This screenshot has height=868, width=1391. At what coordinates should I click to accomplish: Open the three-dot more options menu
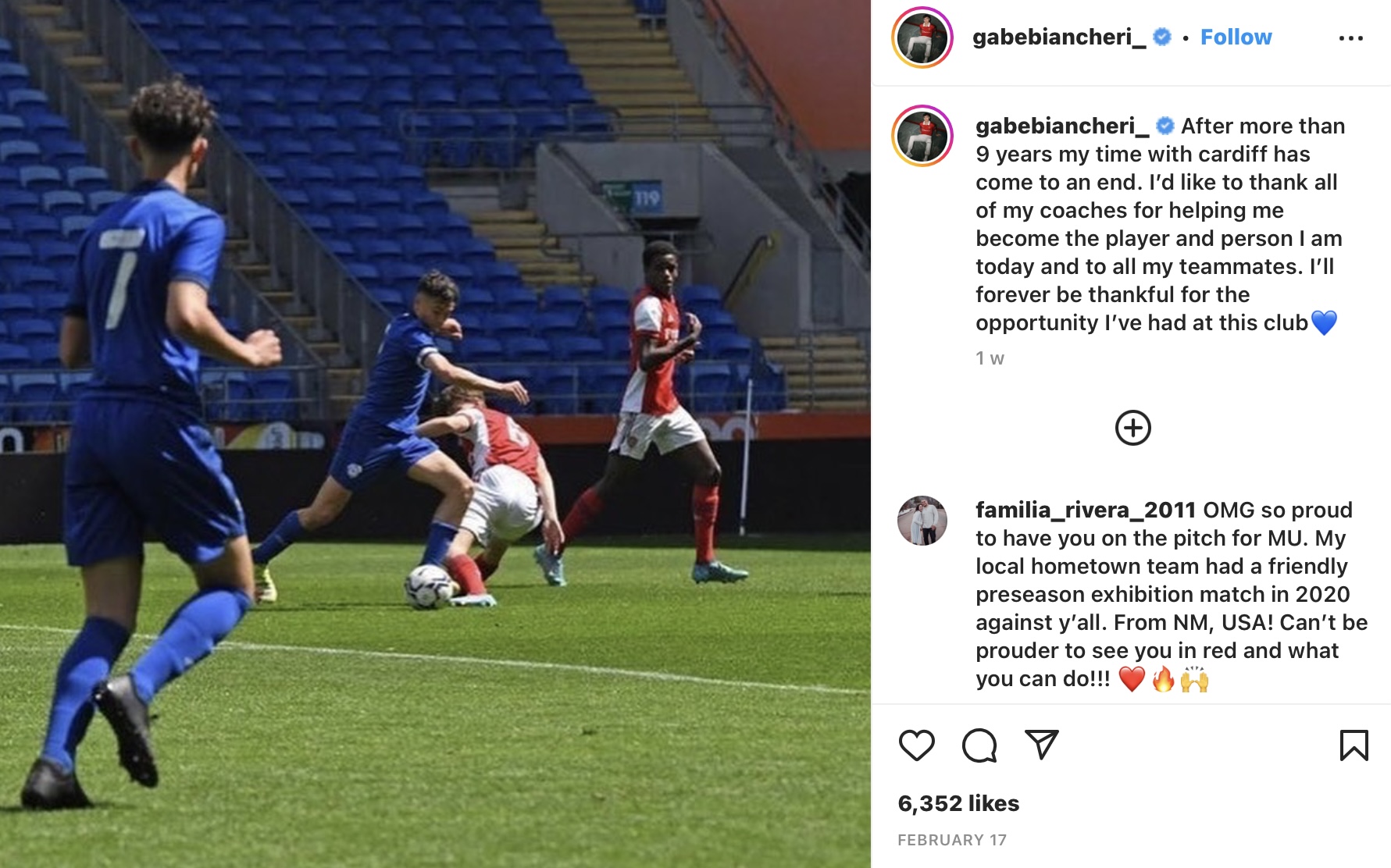pos(1350,37)
